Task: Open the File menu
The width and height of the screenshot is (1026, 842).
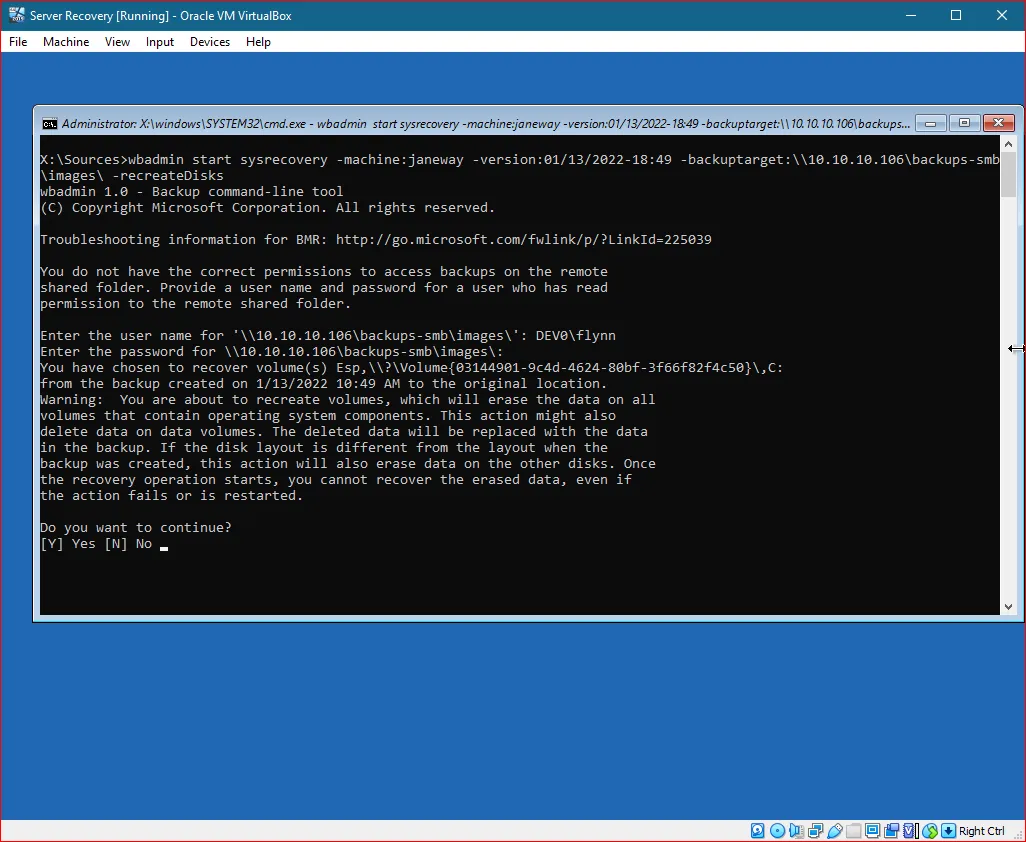Action: [x=17, y=42]
